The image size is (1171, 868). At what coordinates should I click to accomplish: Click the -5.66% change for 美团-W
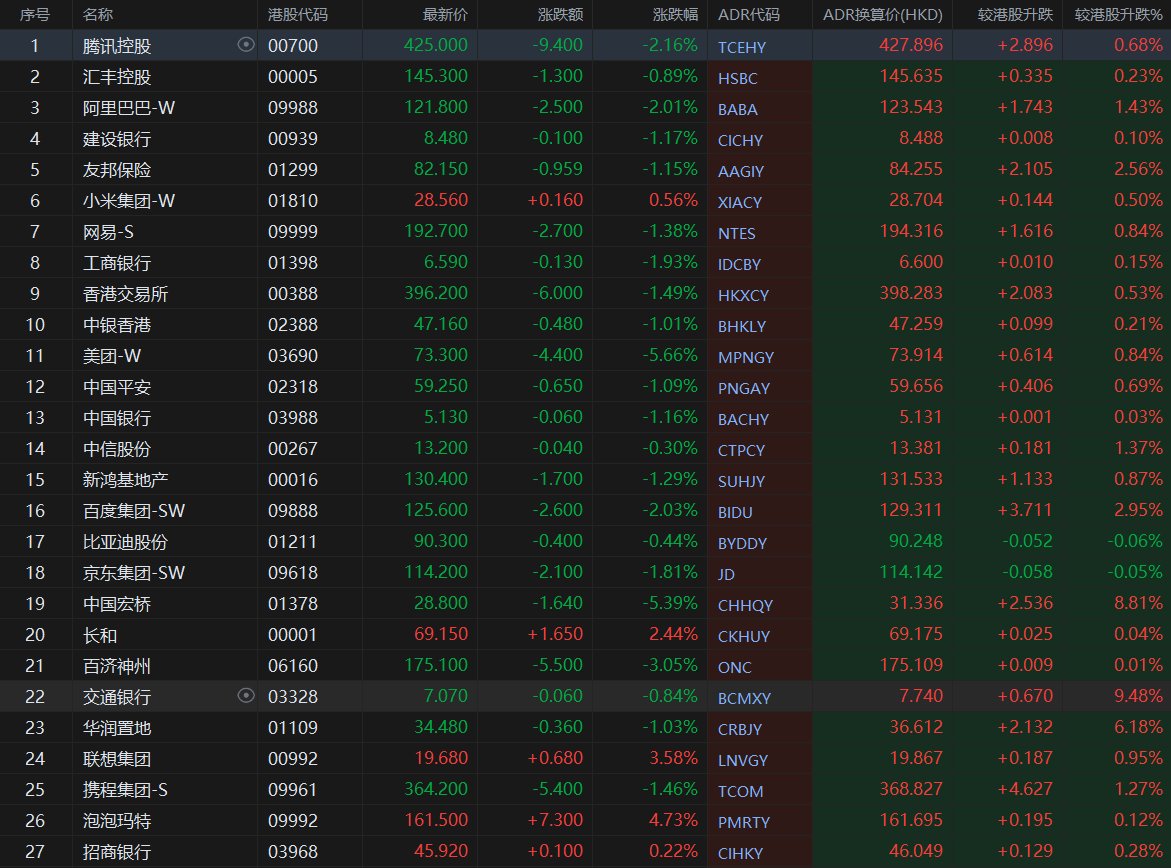(x=670, y=355)
